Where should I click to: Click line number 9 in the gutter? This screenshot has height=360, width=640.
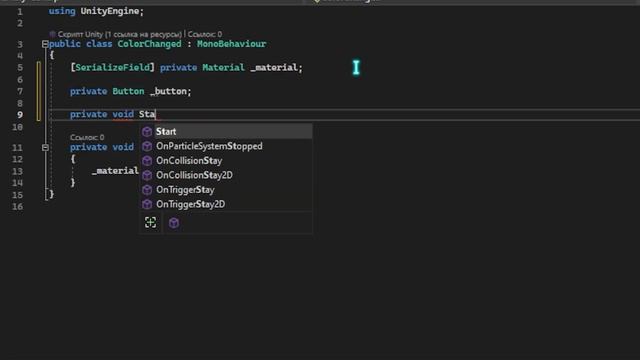point(20,115)
